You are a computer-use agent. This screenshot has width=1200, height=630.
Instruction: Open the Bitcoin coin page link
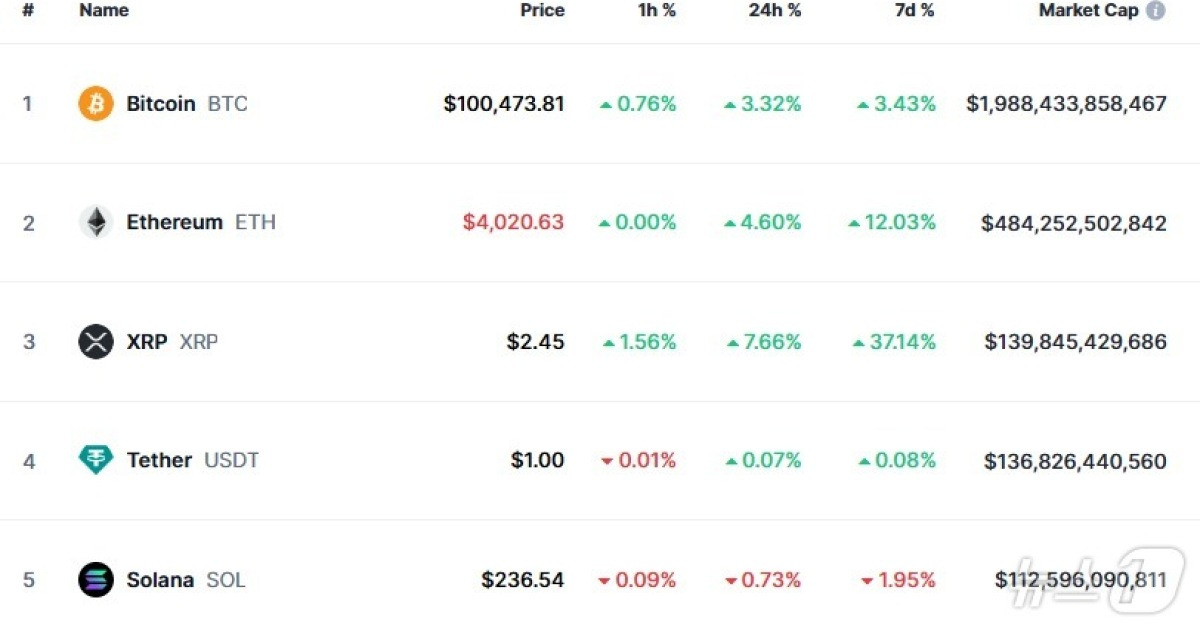(x=161, y=103)
